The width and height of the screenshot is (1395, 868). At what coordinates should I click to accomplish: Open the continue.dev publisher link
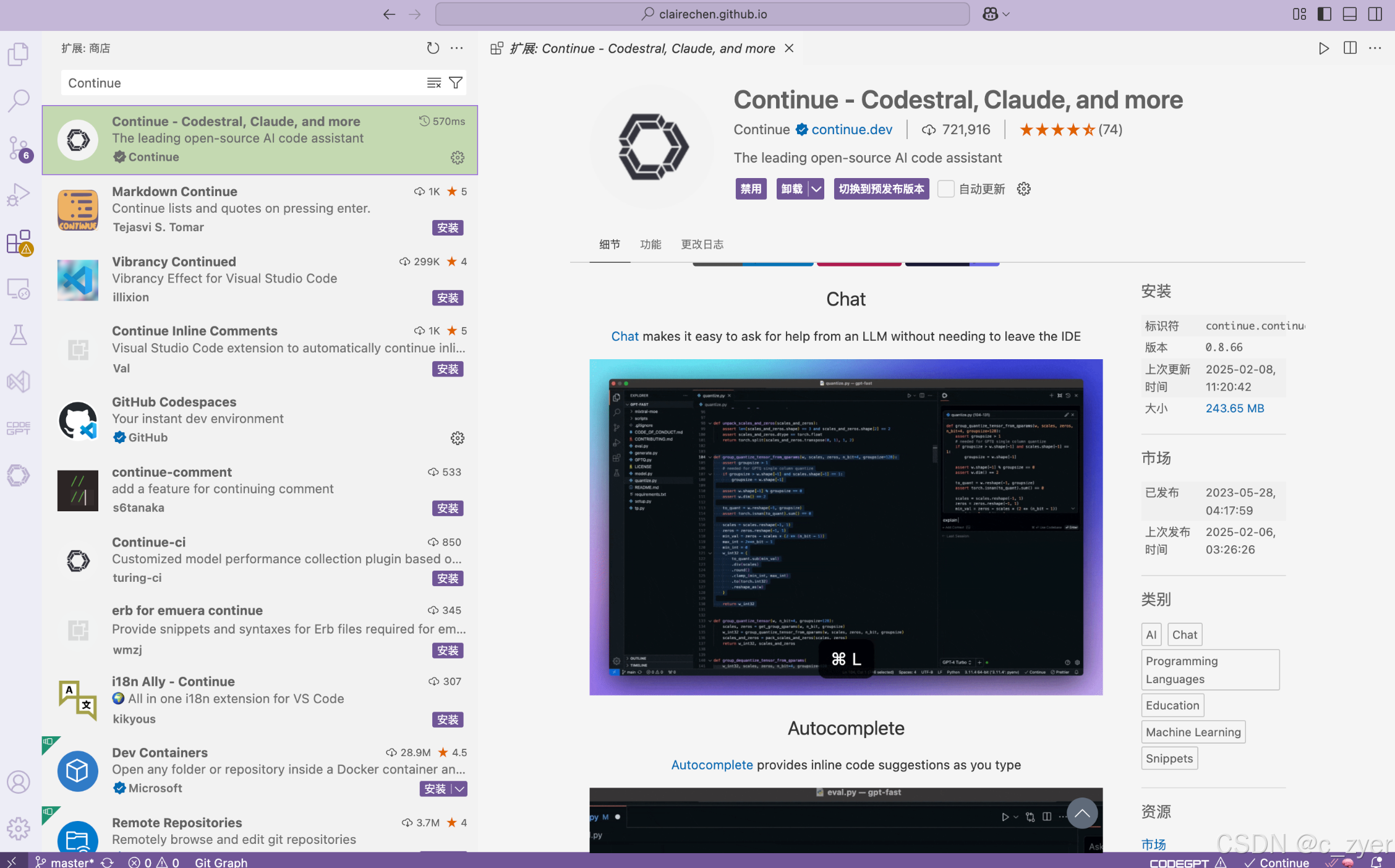851,130
